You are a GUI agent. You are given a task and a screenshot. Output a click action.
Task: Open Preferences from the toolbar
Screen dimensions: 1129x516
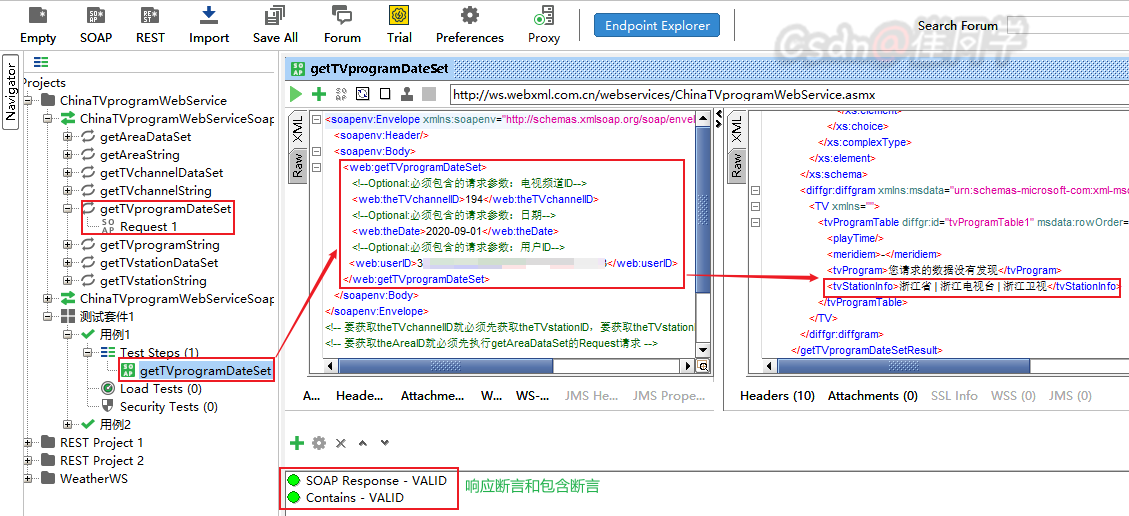click(x=469, y=25)
